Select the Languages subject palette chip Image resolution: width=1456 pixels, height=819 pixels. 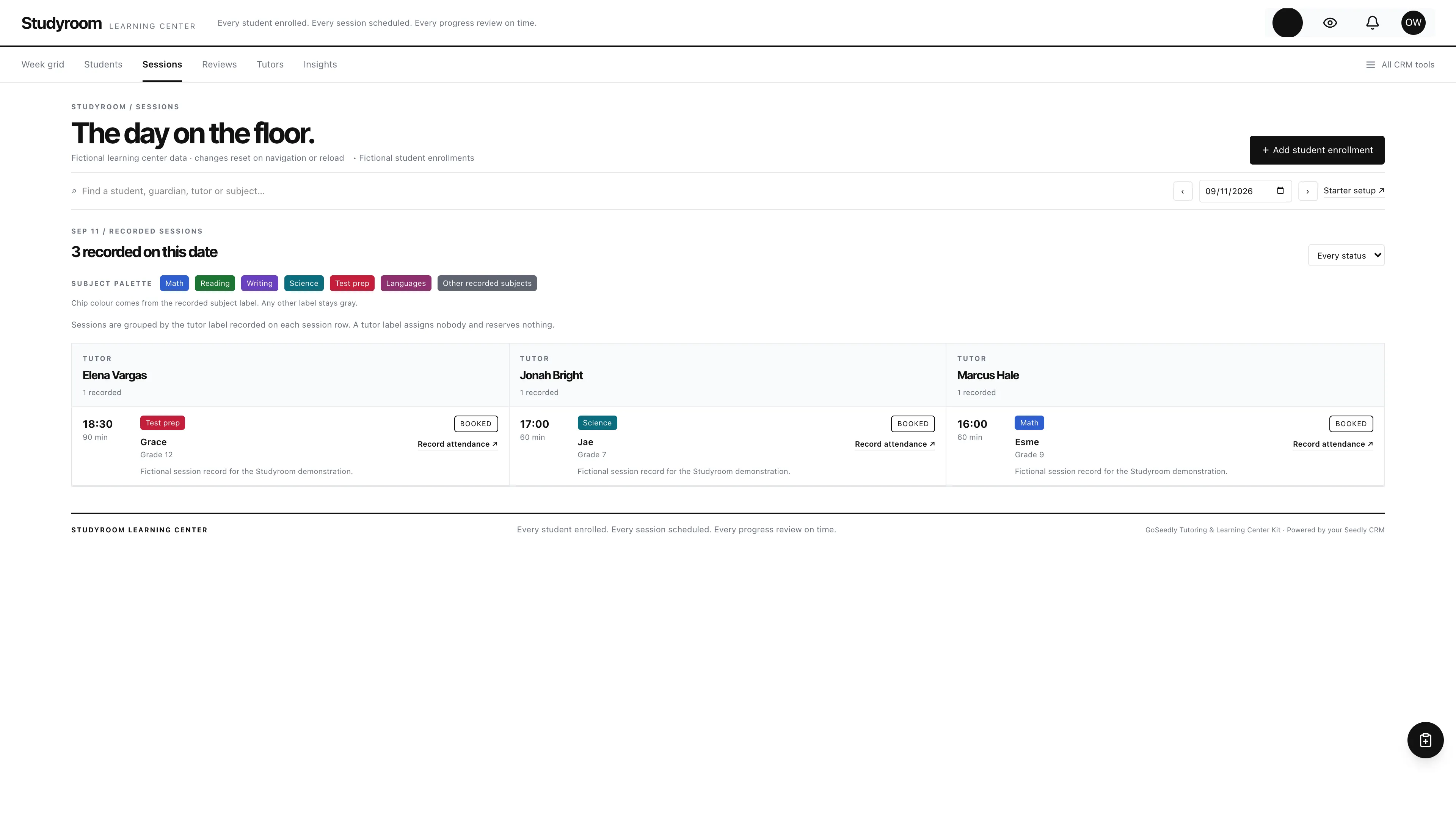(405, 283)
